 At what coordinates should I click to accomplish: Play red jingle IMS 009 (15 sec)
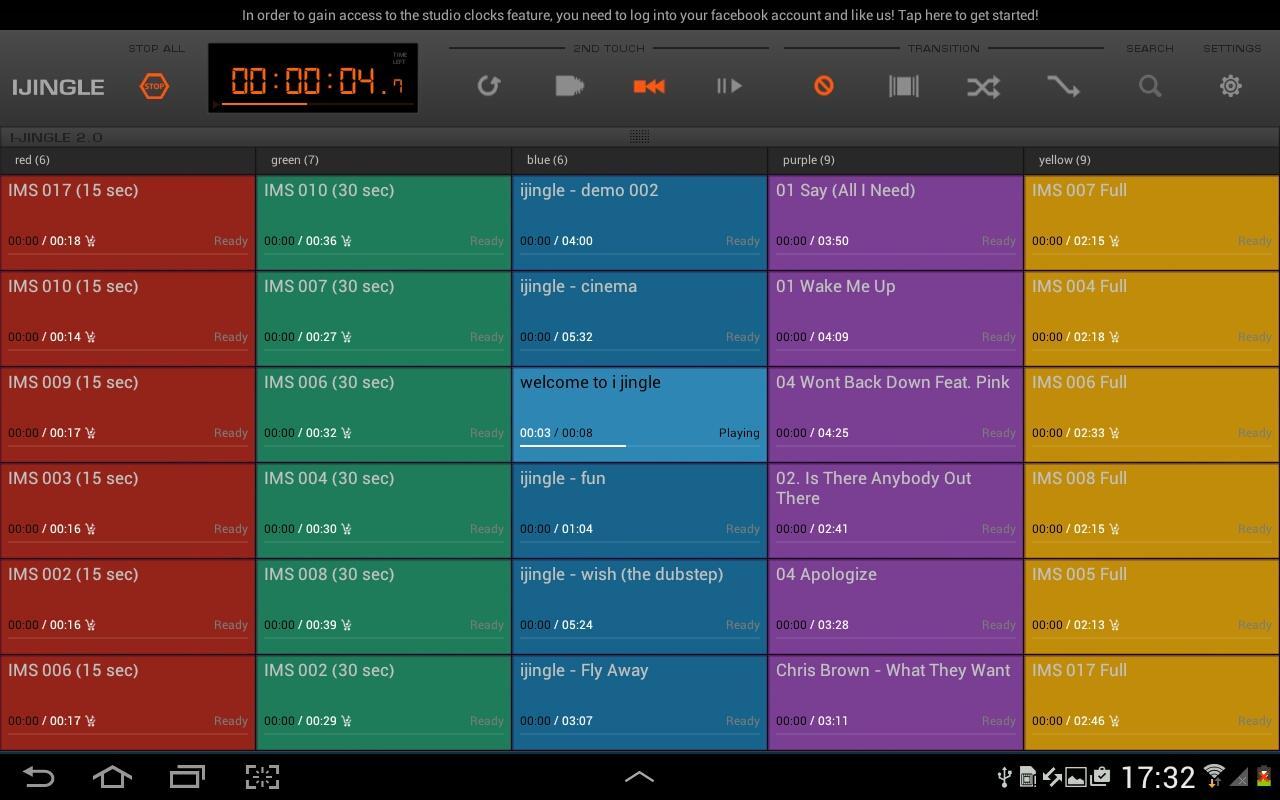128,414
